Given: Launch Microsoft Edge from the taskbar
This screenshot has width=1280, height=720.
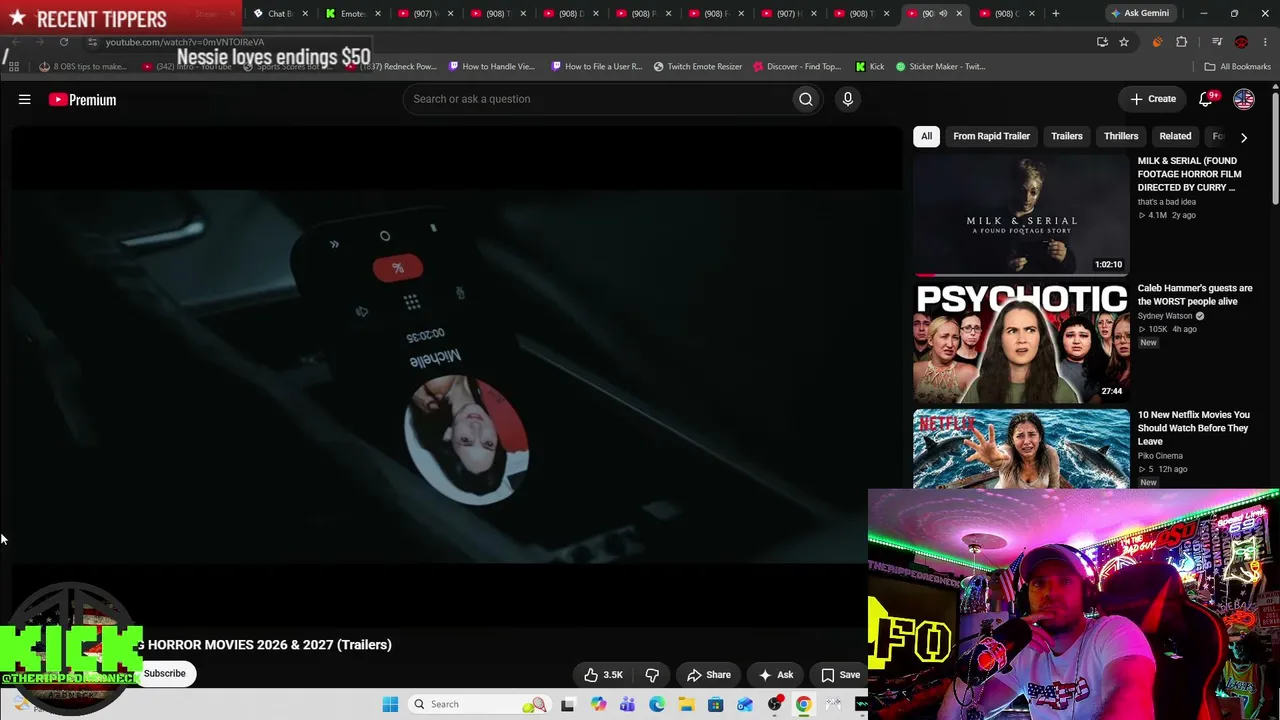Looking at the screenshot, I should click(x=657, y=704).
